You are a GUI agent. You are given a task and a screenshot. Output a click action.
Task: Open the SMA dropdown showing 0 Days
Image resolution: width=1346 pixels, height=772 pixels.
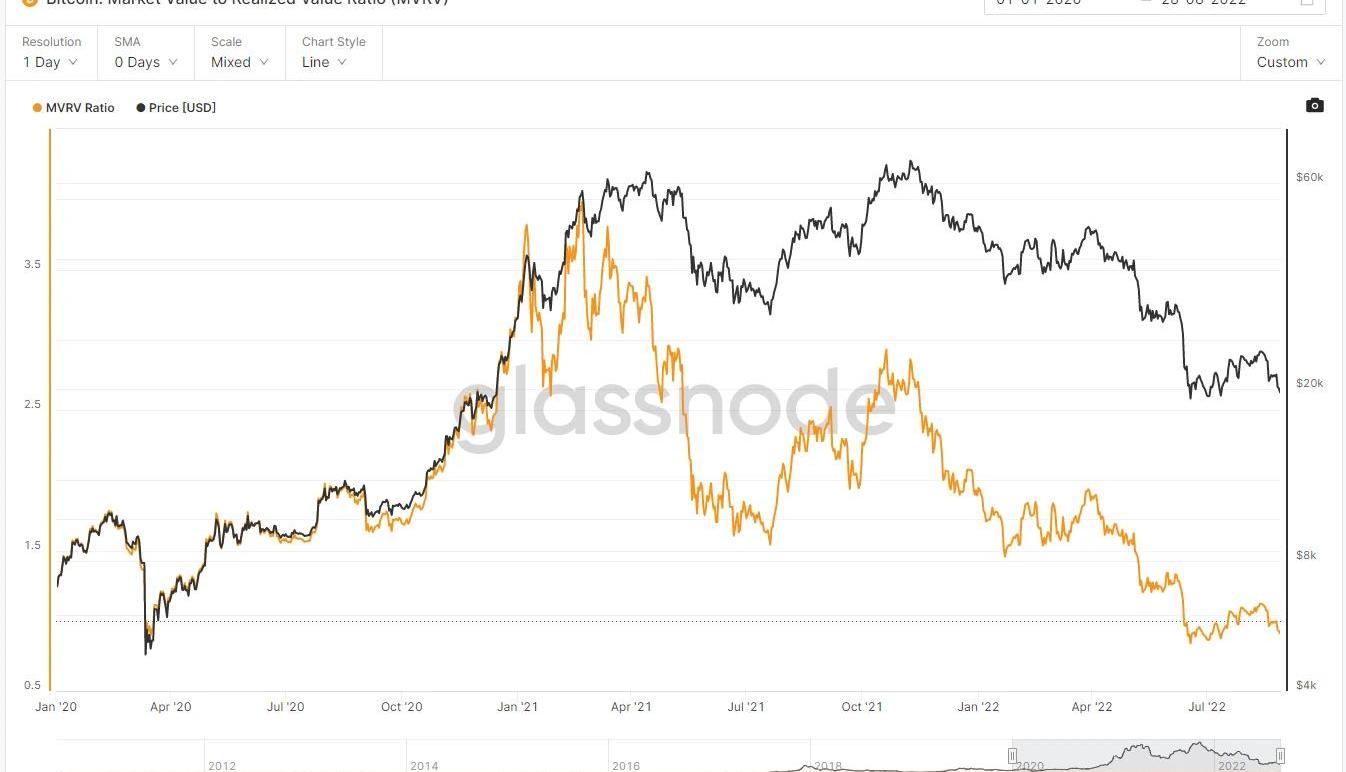(145, 62)
